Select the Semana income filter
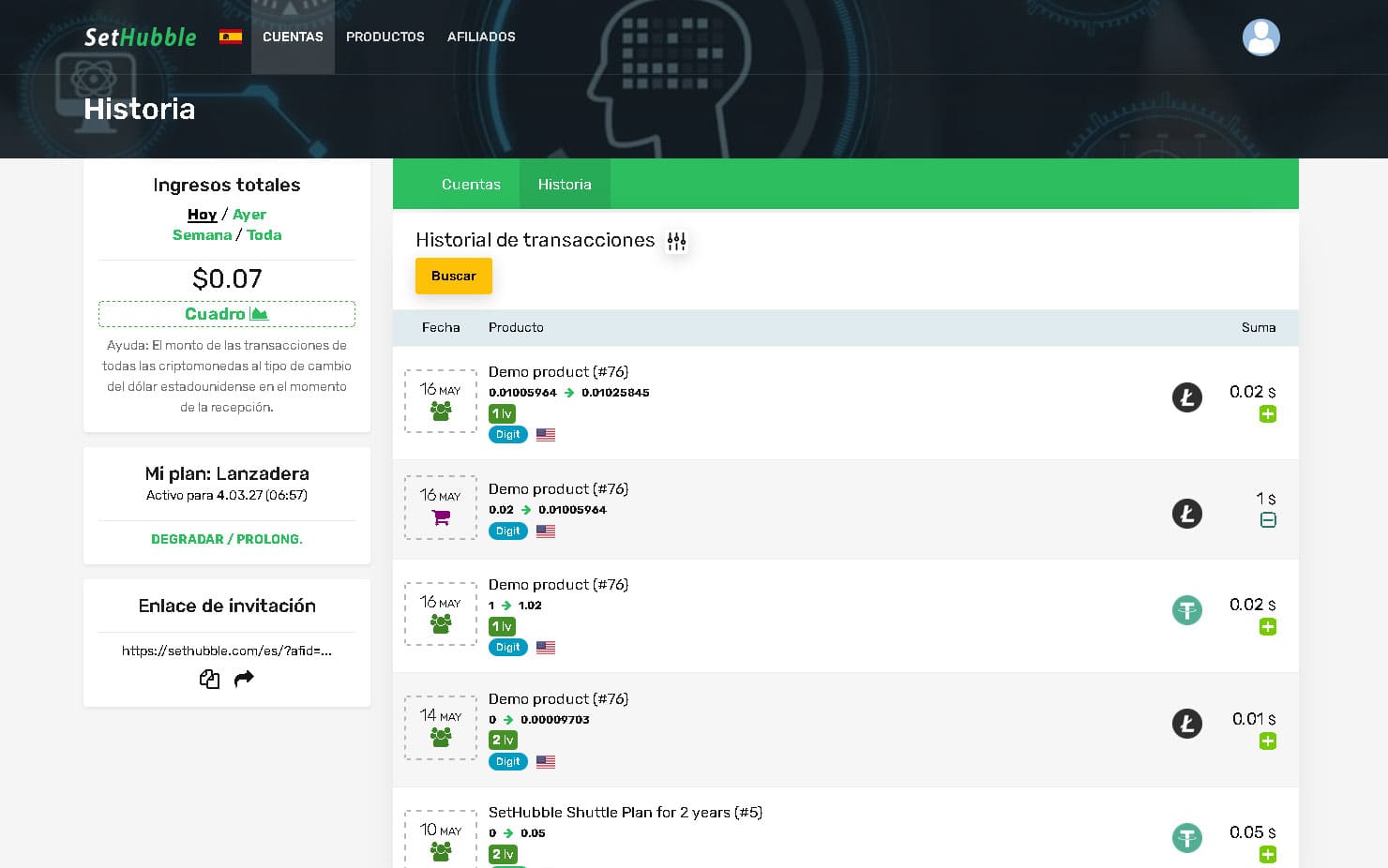The width and height of the screenshot is (1388, 868). tap(202, 235)
